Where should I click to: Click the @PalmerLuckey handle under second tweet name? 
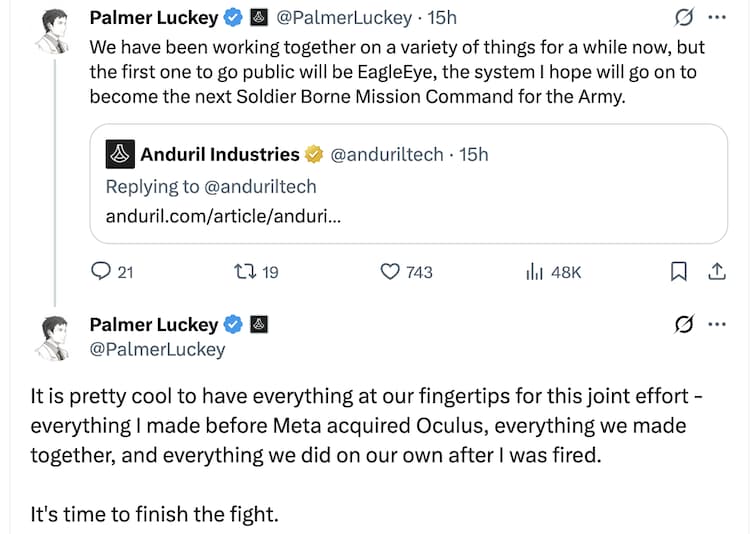pyautogui.click(x=157, y=349)
